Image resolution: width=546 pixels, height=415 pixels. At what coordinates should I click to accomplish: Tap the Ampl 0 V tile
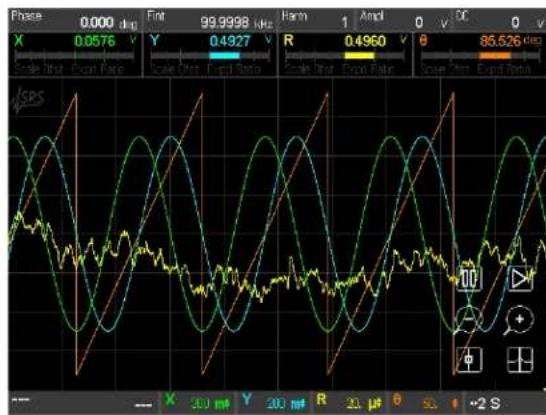tap(404, 21)
